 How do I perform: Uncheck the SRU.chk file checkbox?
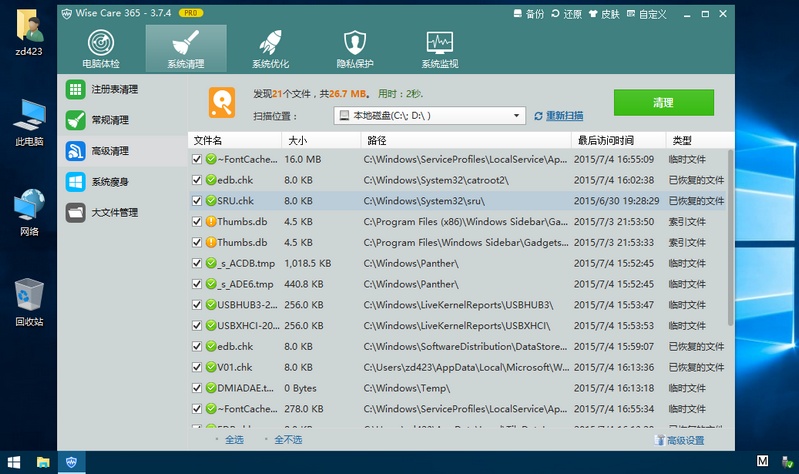pos(197,201)
